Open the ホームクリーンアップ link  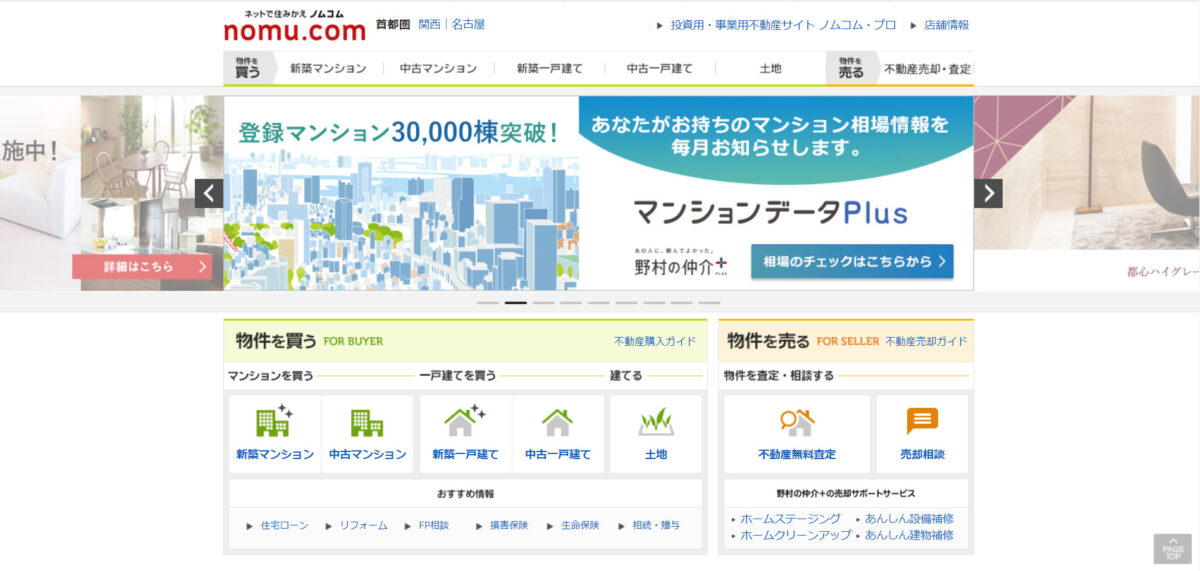[796, 535]
